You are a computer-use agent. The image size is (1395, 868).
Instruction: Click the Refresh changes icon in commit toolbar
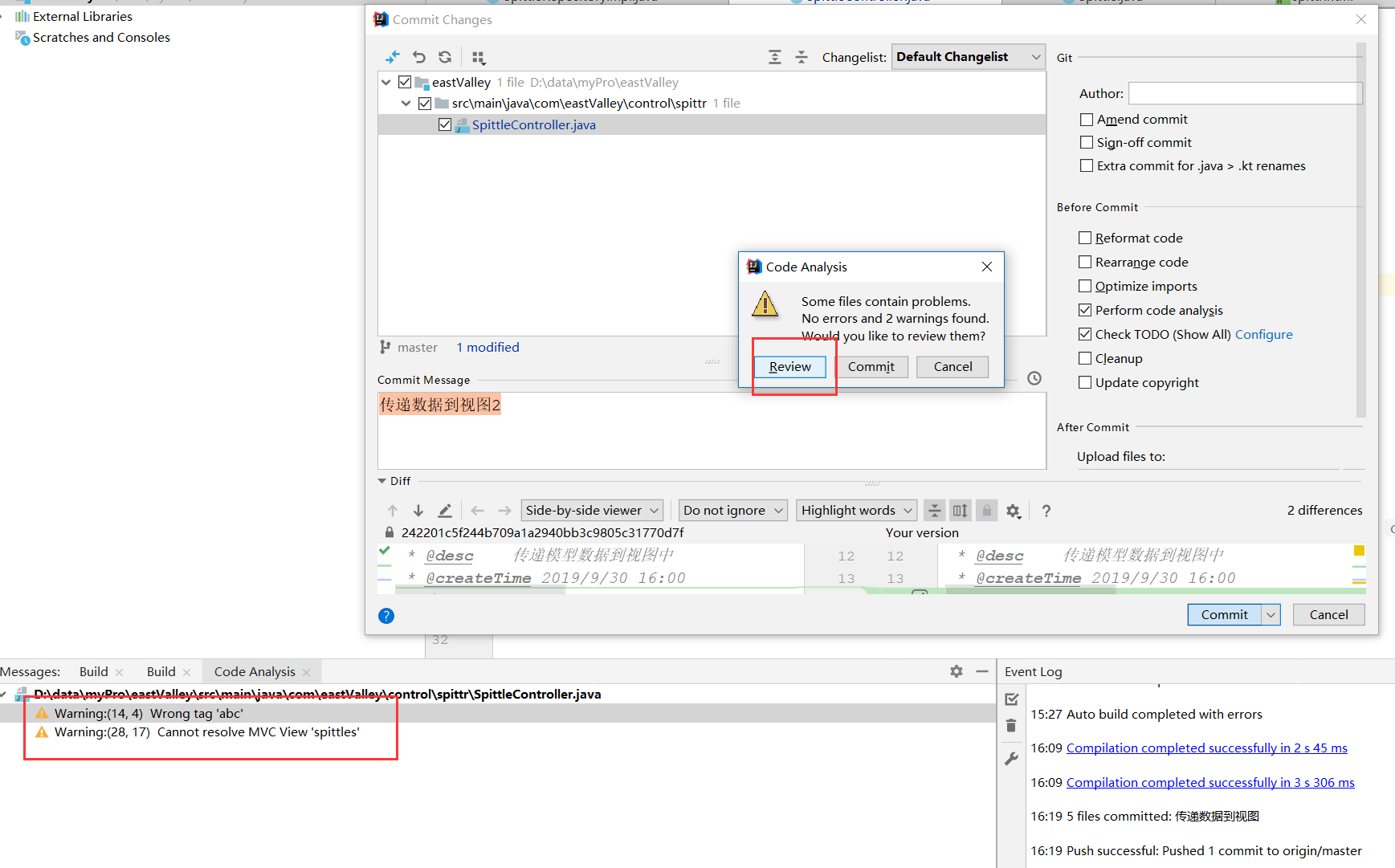pos(445,57)
